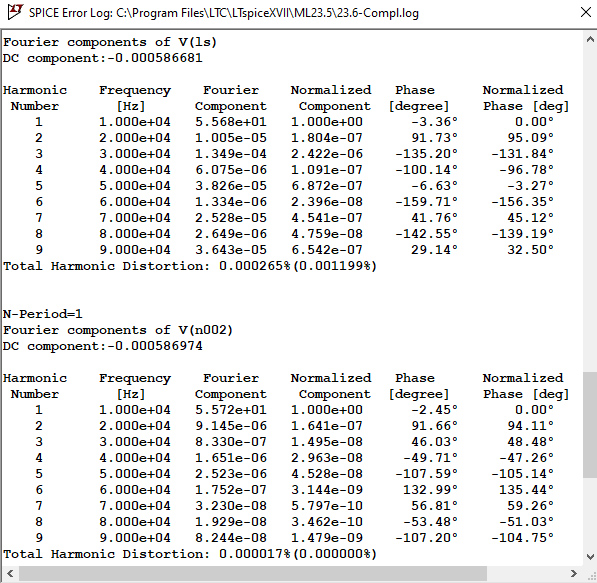Click the normalized phase -104.75°
Viewport: 597px width, 583px height.
click(x=522, y=538)
